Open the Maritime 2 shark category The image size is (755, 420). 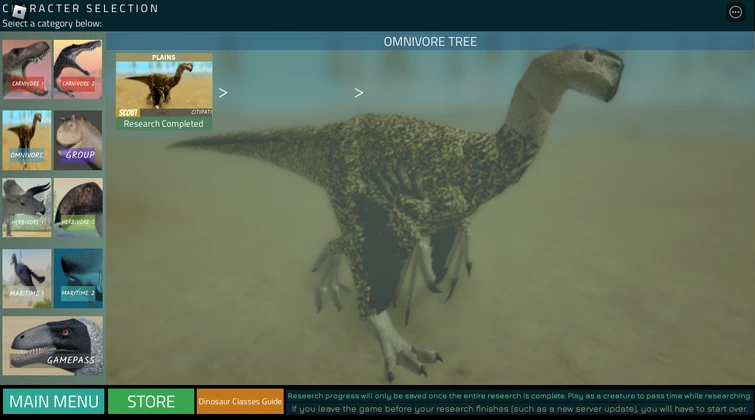pyautogui.click(x=78, y=278)
